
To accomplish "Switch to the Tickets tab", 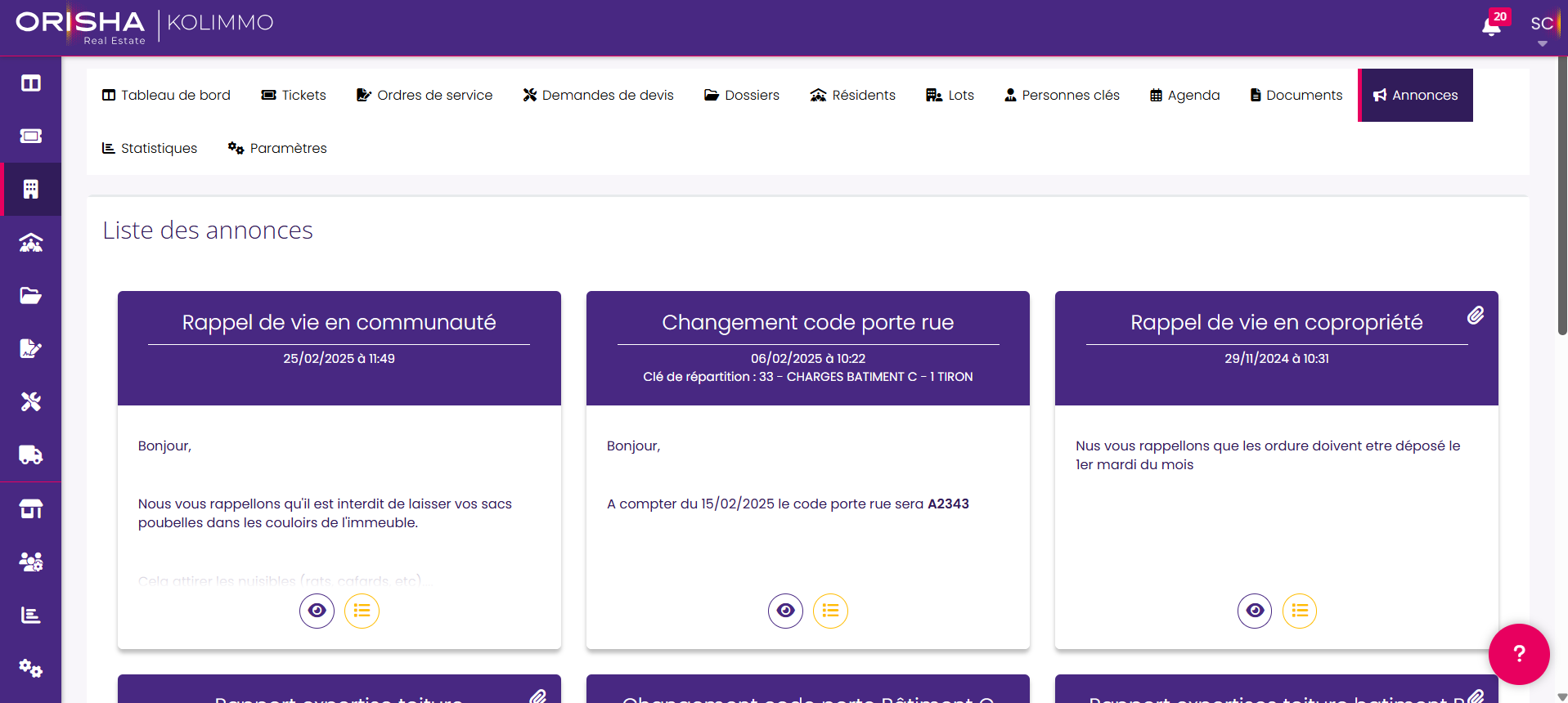I will coord(294,96).
